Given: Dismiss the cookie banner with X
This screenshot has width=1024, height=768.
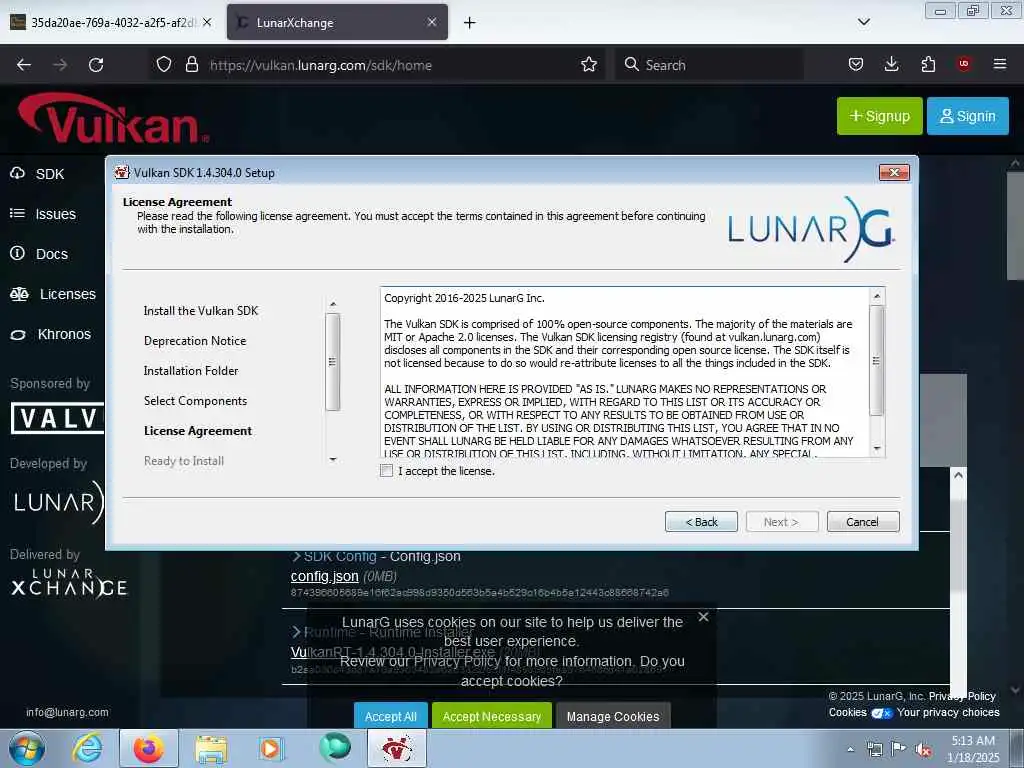Looking at the screenshot, I should [703, 616].
